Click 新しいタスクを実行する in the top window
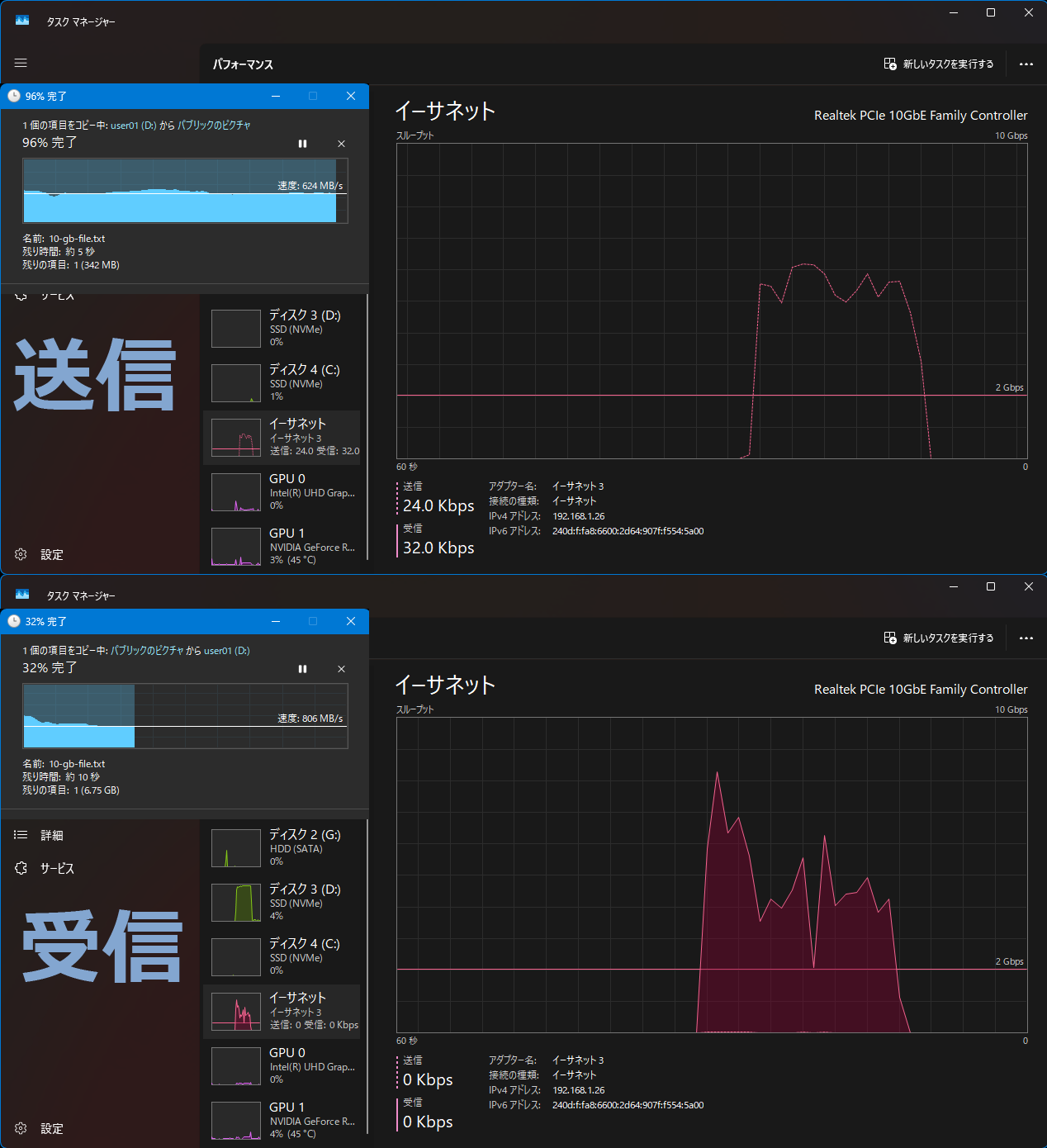This screenshot has width=1047, height=1148. click(x=939, y=64)
